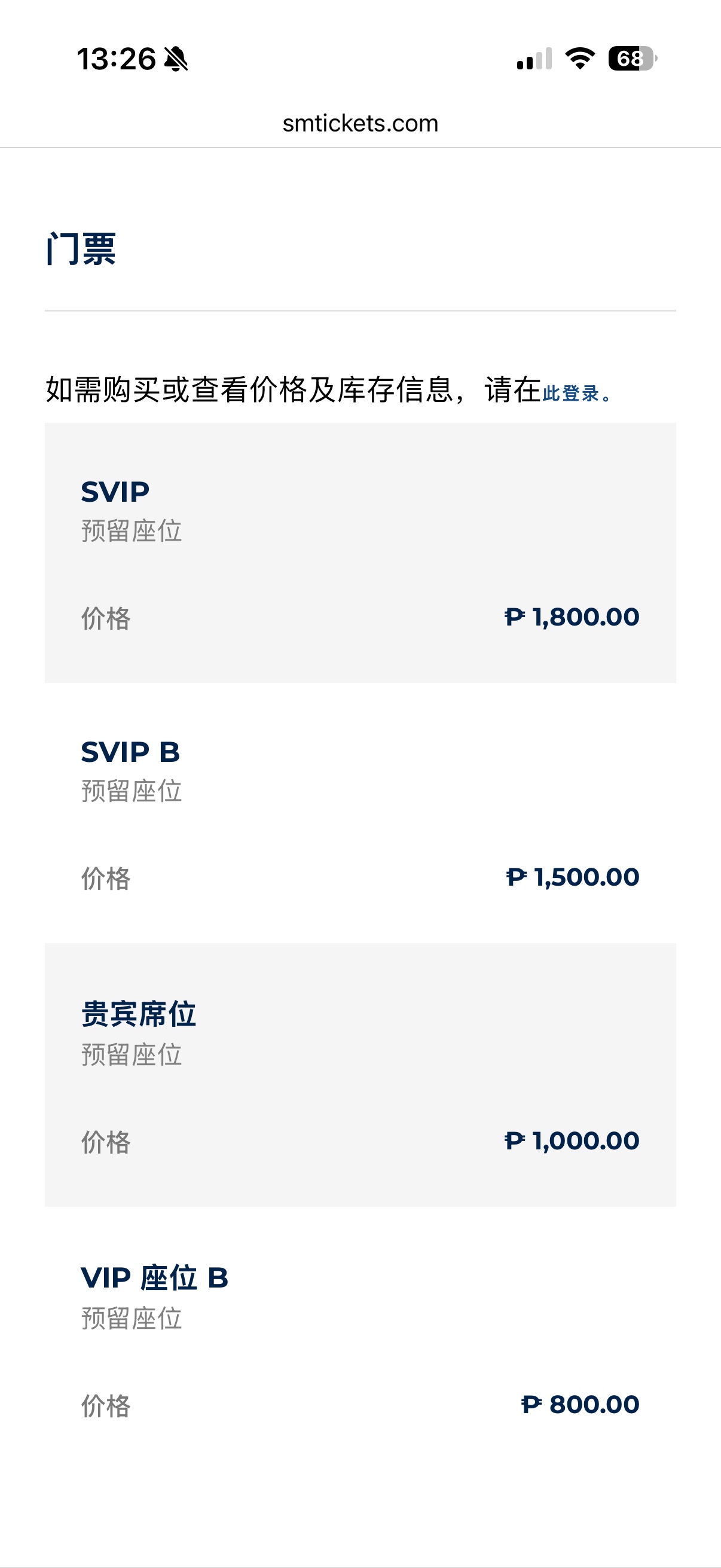Choose the 贵宾席位 ticket title
Viewport: 721px width, 1568px height.
(x=139, y=1014)
